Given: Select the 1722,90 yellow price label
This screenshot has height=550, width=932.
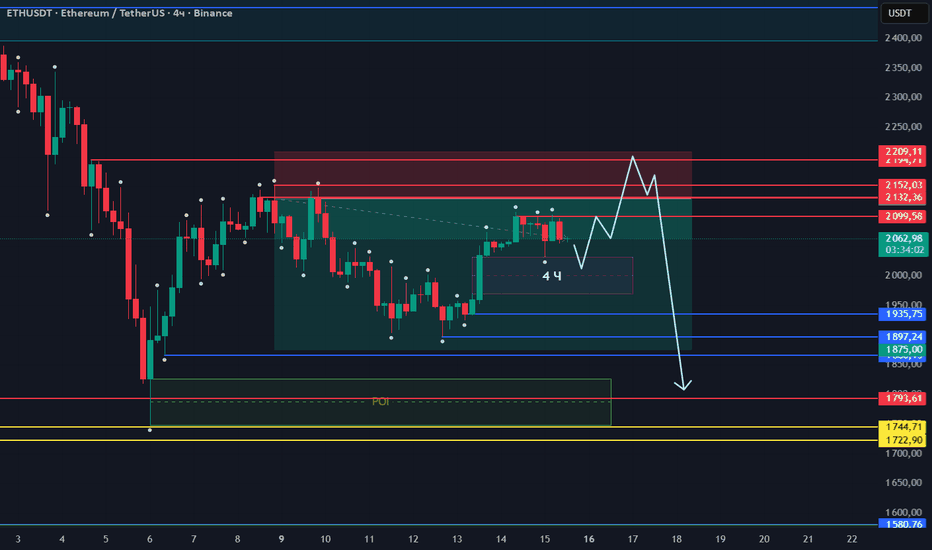Looking at the screenshot, I should point(903,440).
